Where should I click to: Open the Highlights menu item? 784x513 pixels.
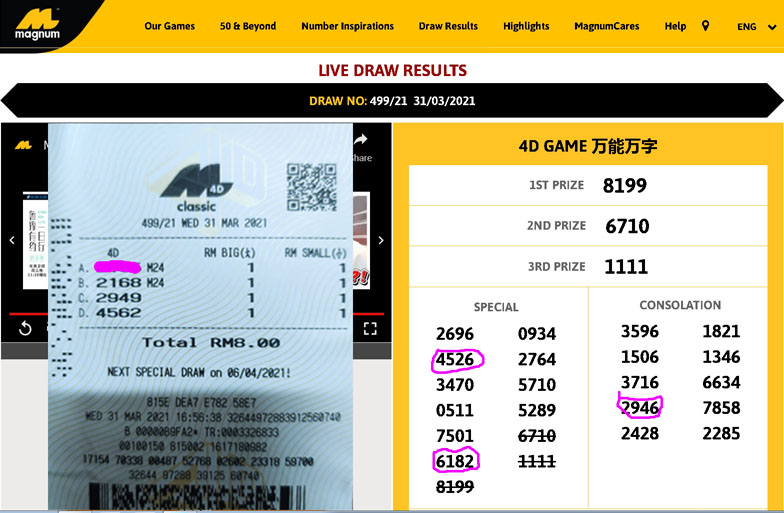(526, 26)
